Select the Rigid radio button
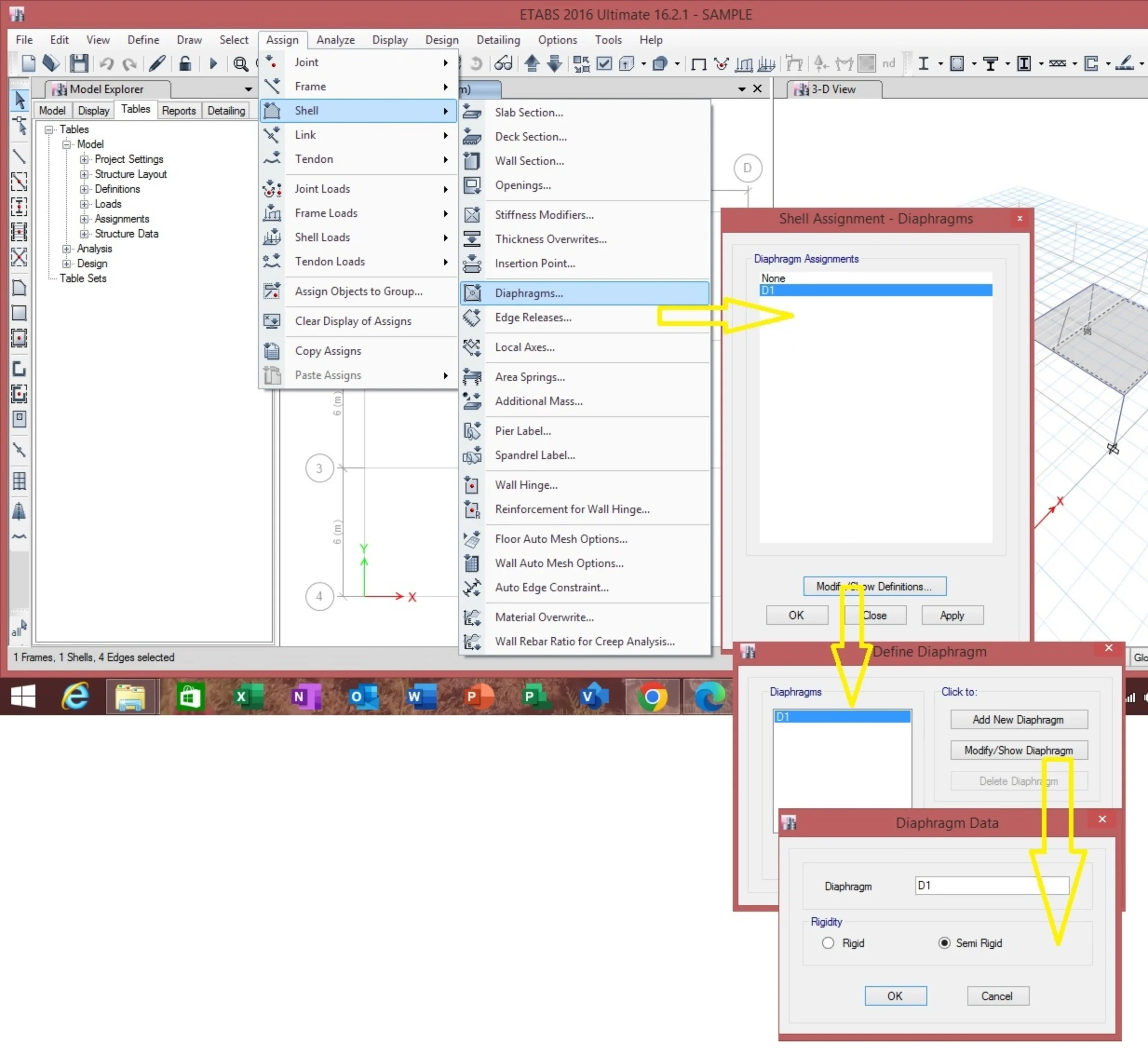The height and width of the screenshot is (1056, 1148). coord(828,943)
